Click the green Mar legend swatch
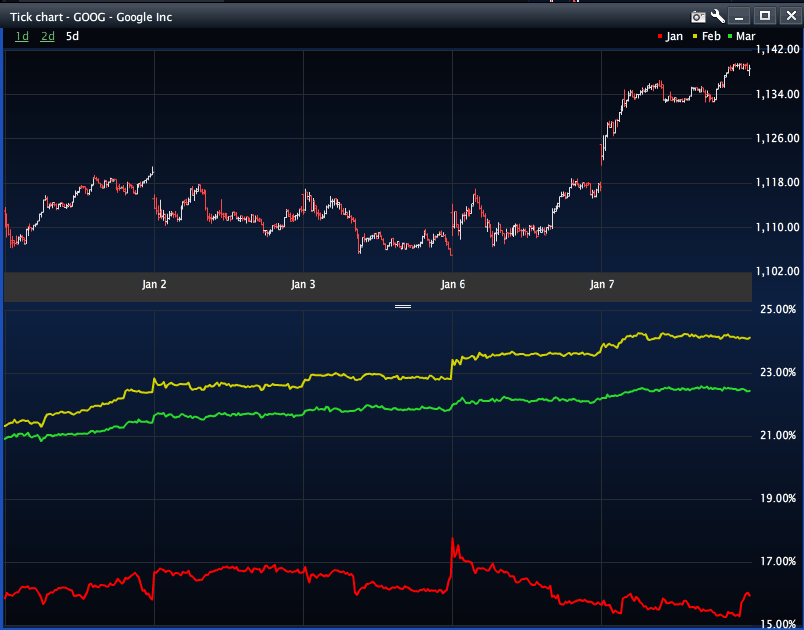Screen dimensions: 804x630 pos(730,37)
